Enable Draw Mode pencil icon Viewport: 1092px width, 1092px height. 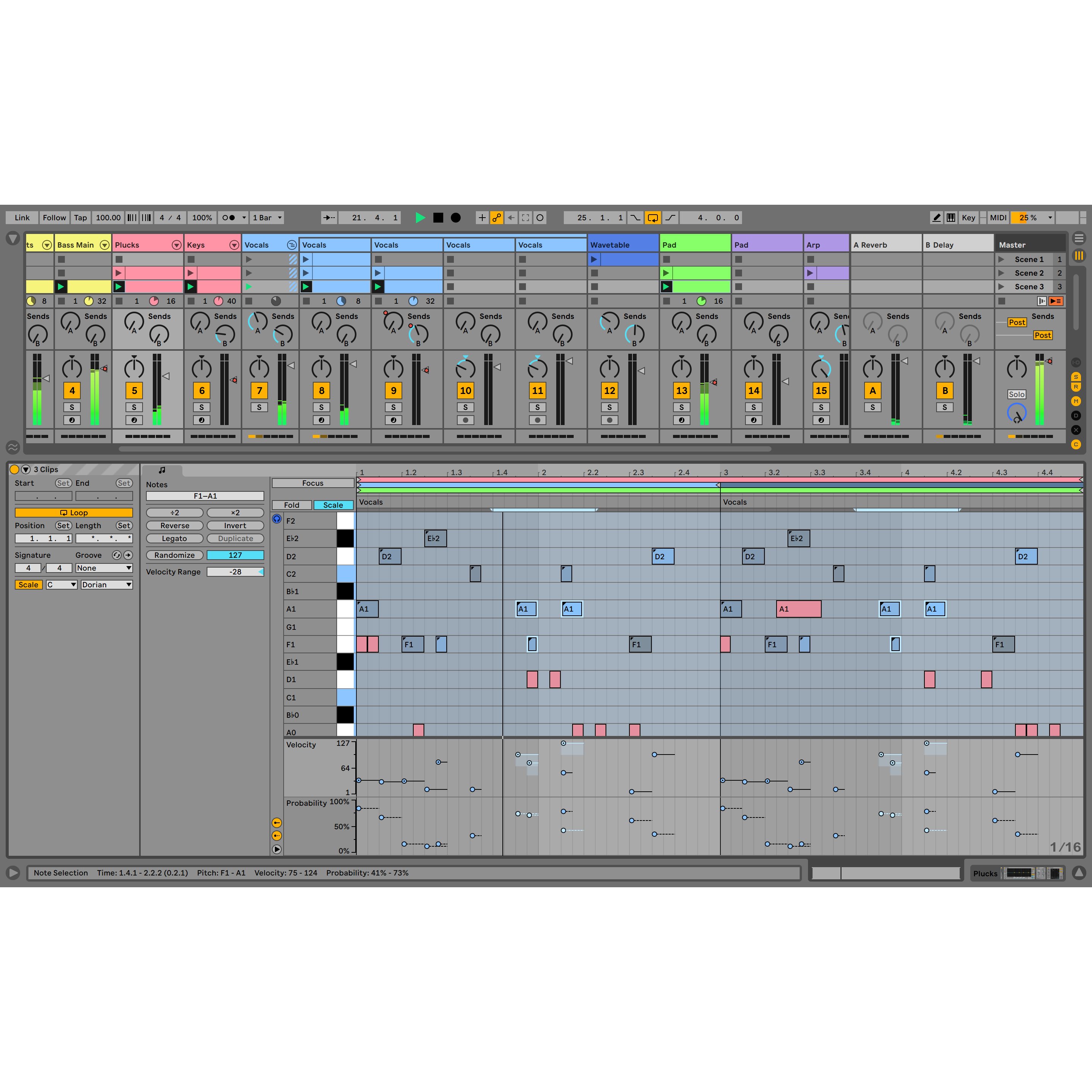pyautogui.click(x=936, y=218)
